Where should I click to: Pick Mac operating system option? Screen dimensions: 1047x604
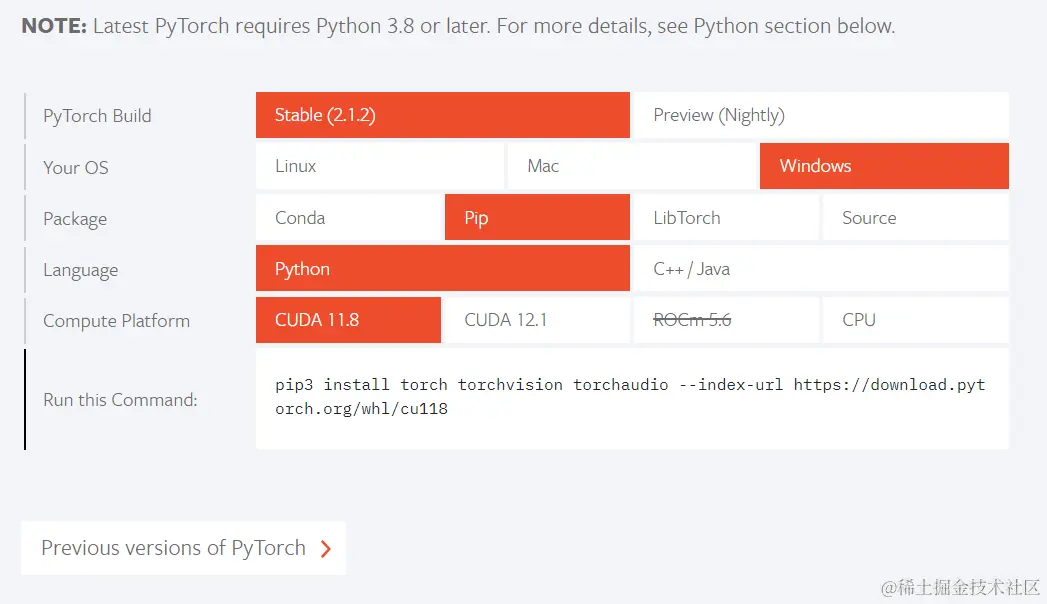click(x=631, y=166)
